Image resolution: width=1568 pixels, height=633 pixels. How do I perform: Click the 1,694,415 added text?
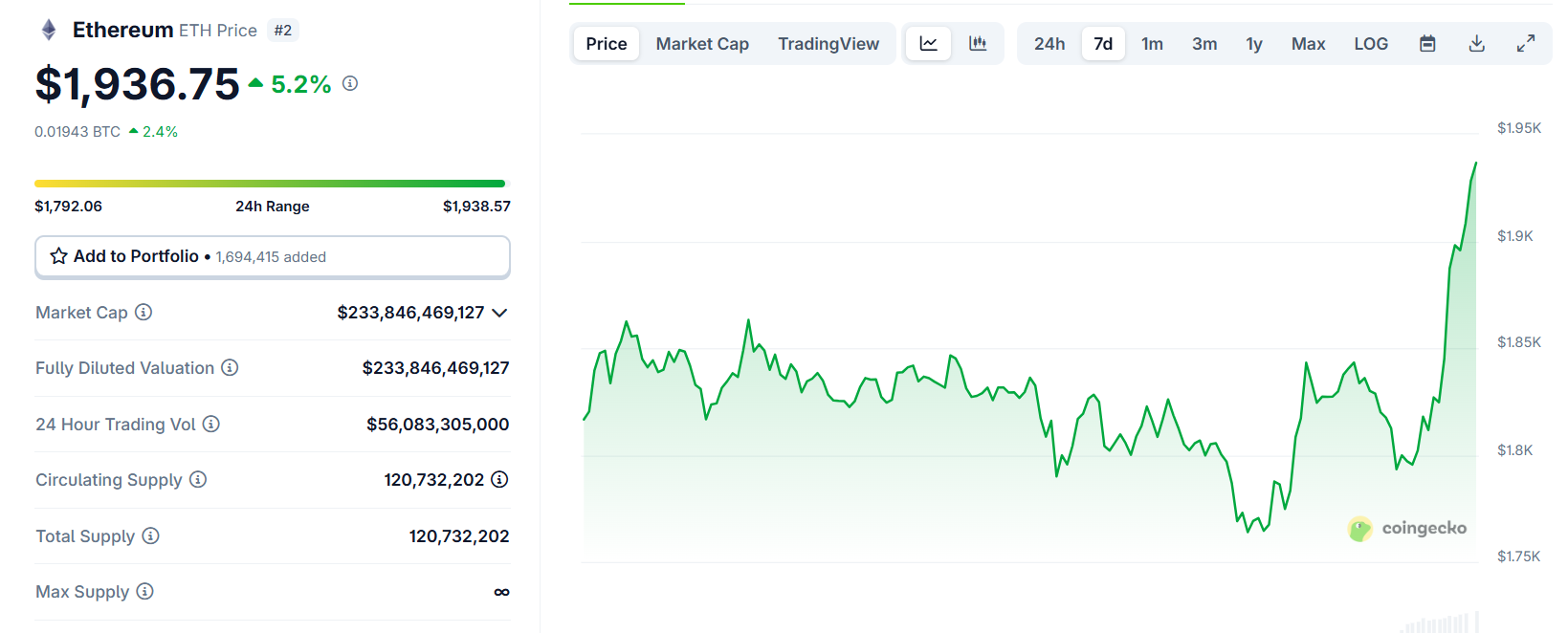tap(271, 257)
